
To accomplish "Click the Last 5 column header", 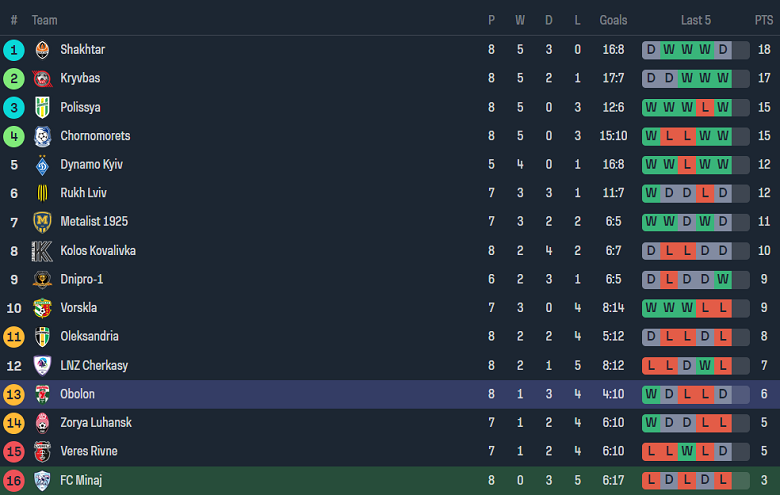I will [696, 20].
